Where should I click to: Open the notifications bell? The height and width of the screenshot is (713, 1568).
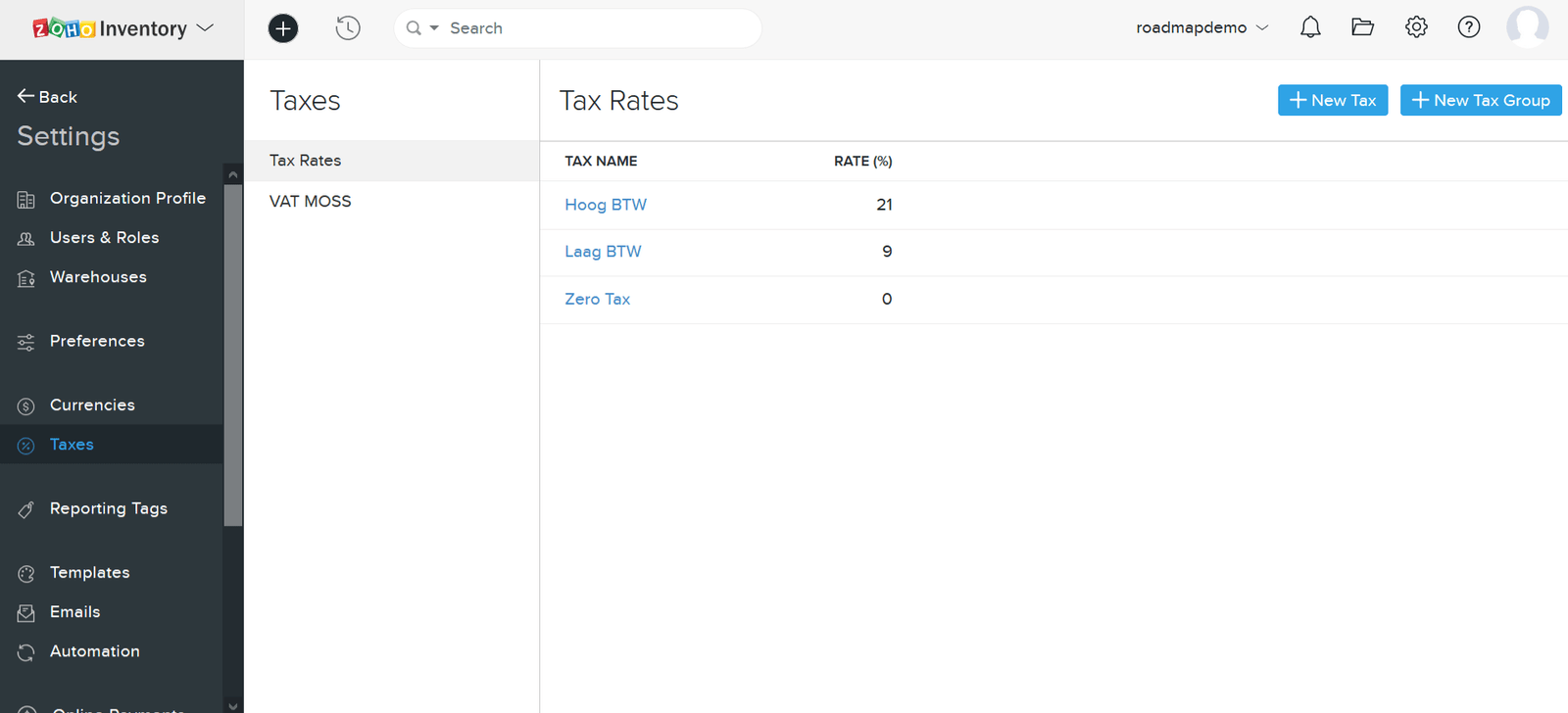[x=1310, y=27]
